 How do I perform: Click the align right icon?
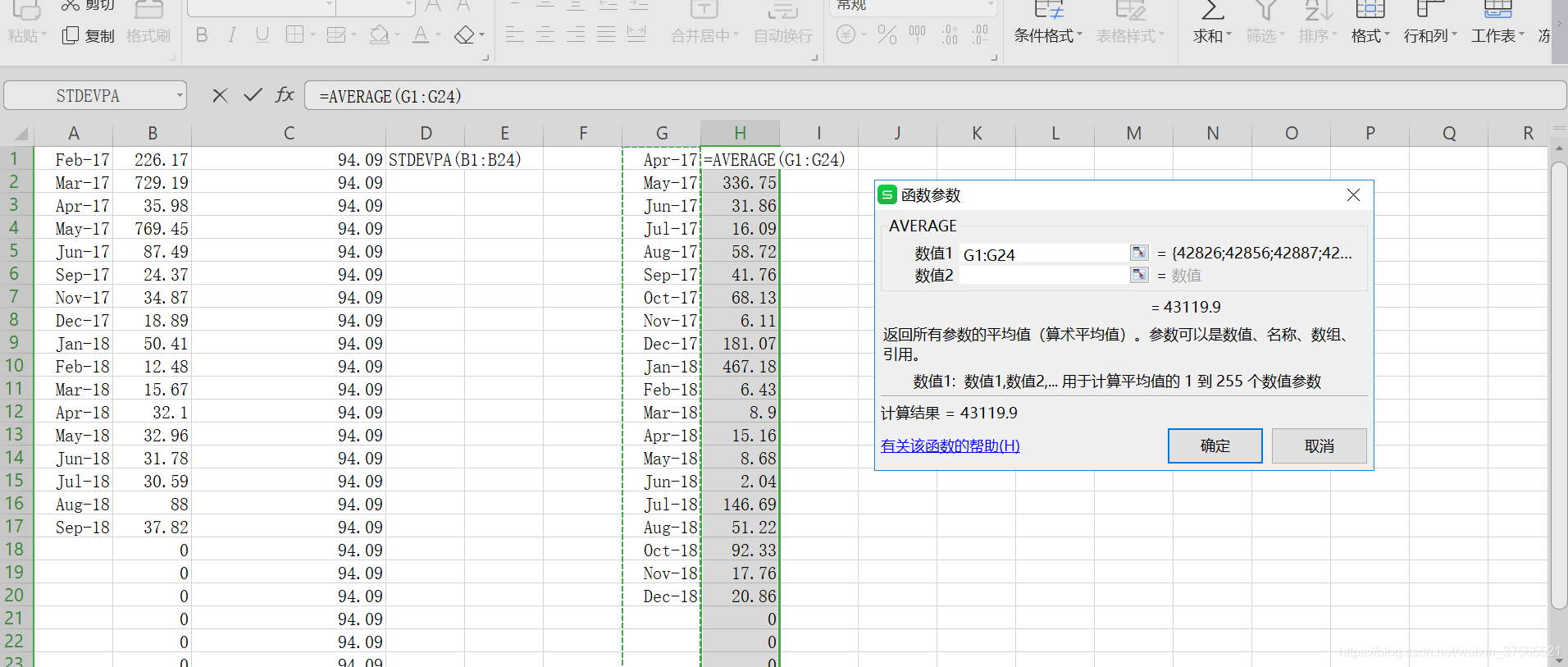tap(576, 34)
